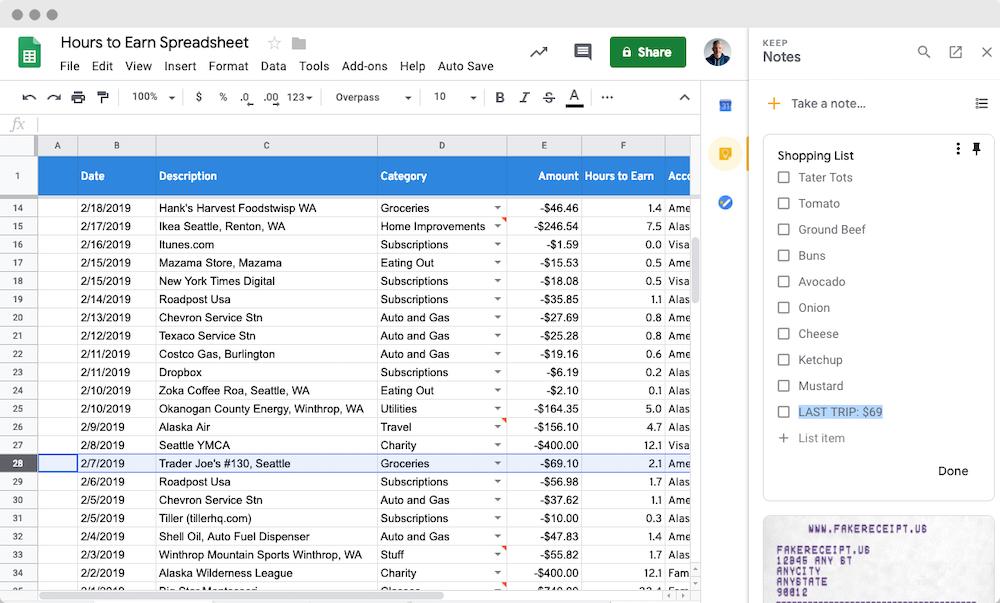Open the activity trend icon
1000x603 pixels.
[x=539, y=52]
